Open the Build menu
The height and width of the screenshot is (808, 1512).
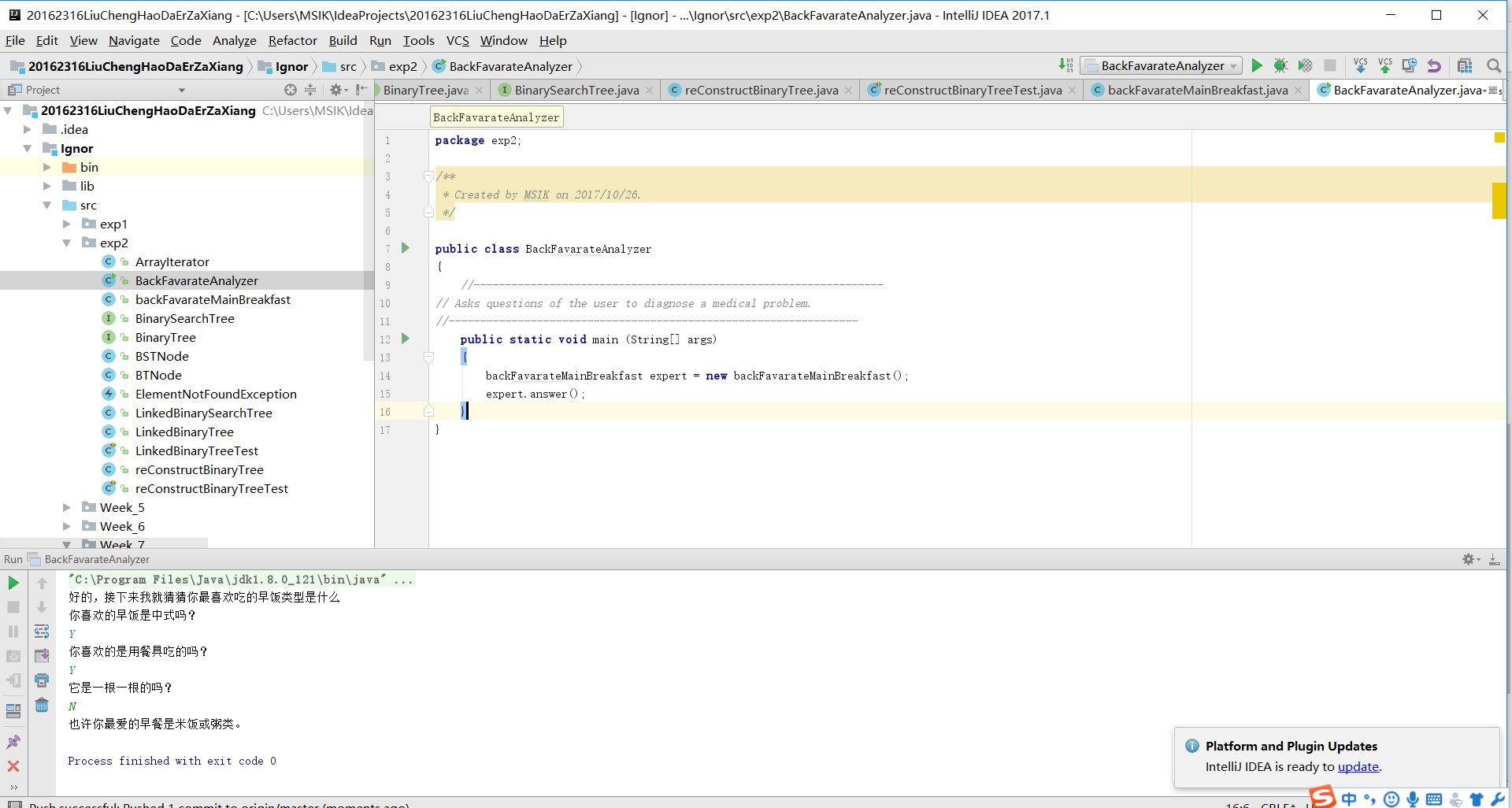343,40
